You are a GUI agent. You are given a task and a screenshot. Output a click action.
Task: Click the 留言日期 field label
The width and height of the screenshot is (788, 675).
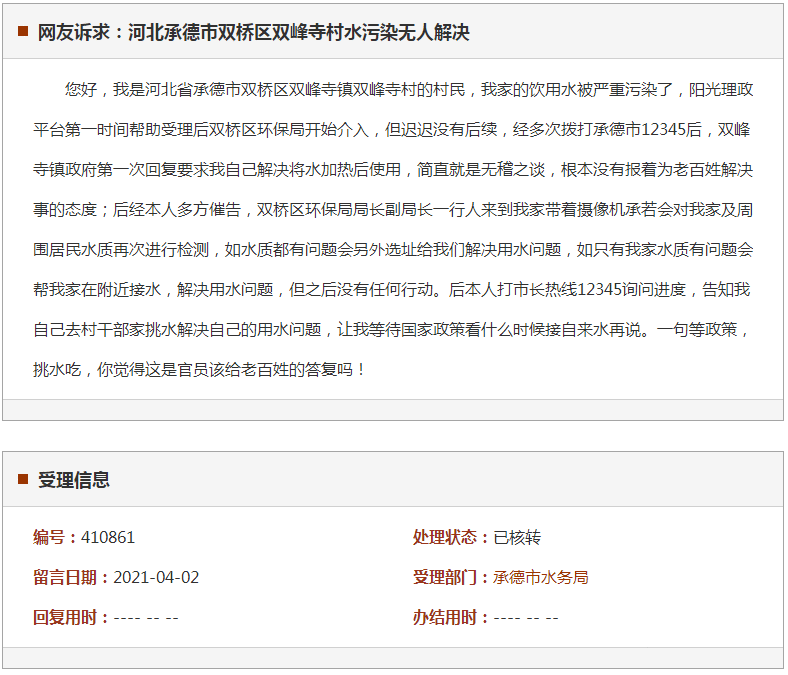click(72, 577)
